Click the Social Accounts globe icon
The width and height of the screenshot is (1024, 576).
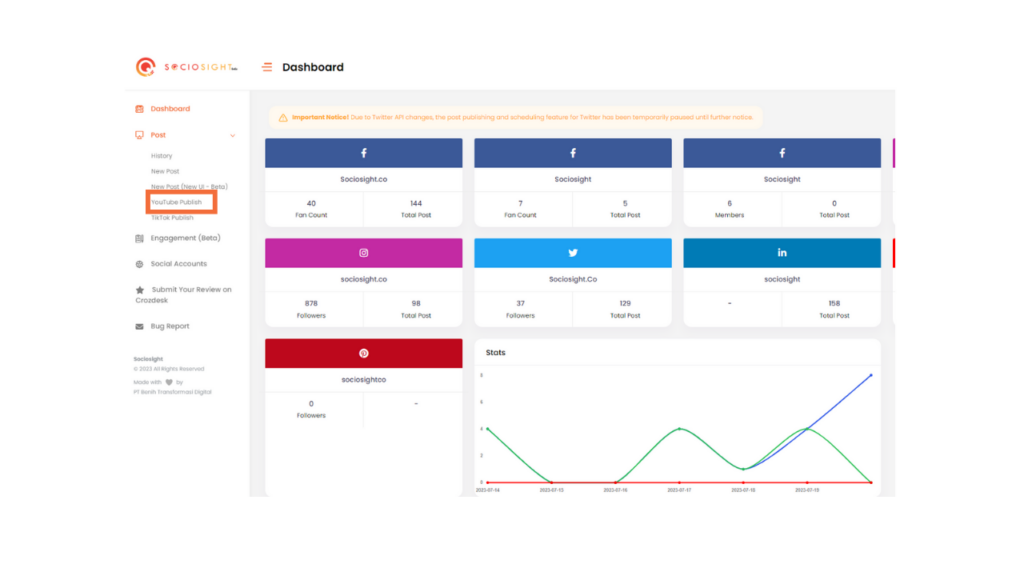coord(139,264)
